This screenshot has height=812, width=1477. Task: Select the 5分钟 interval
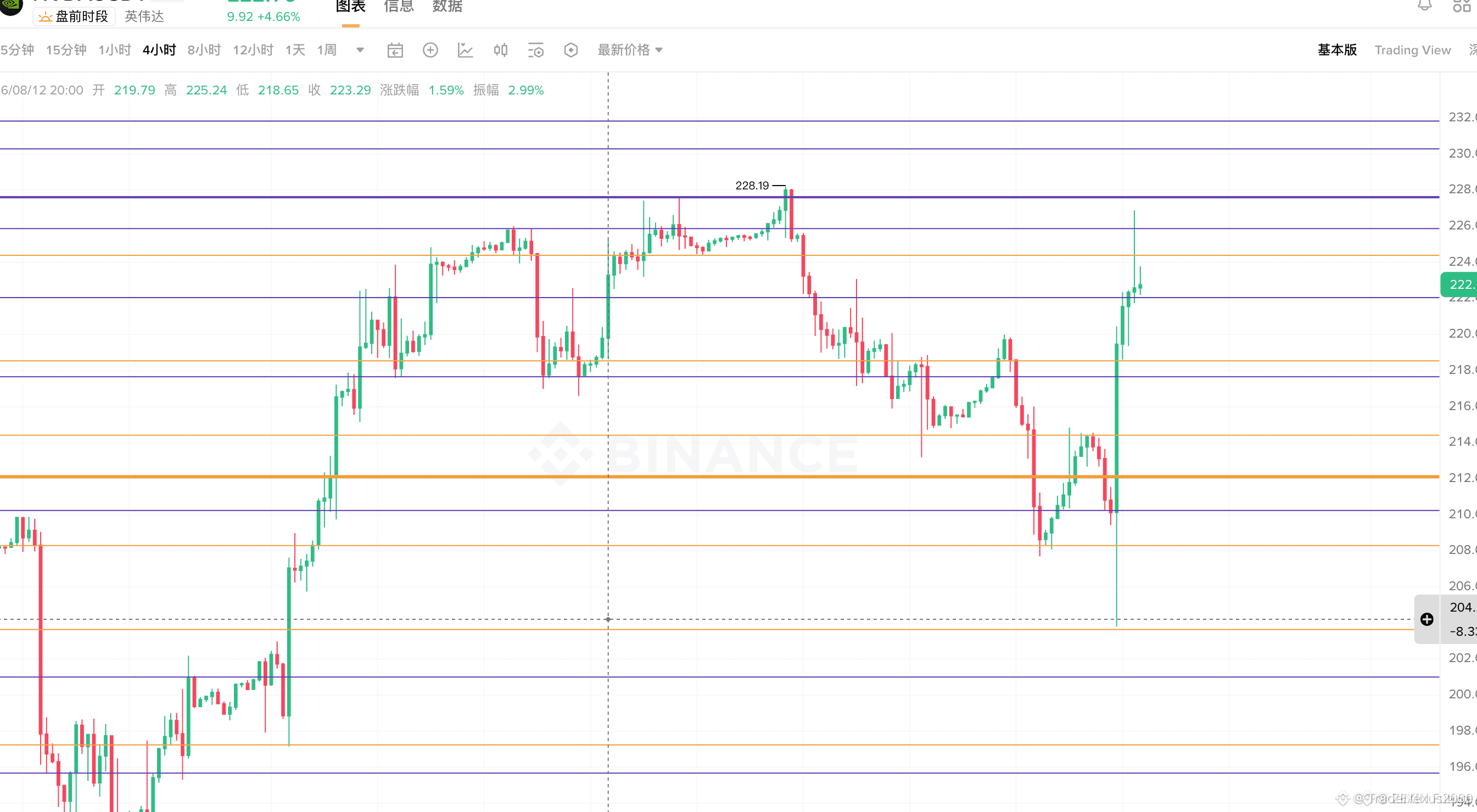tap(17, 50)
